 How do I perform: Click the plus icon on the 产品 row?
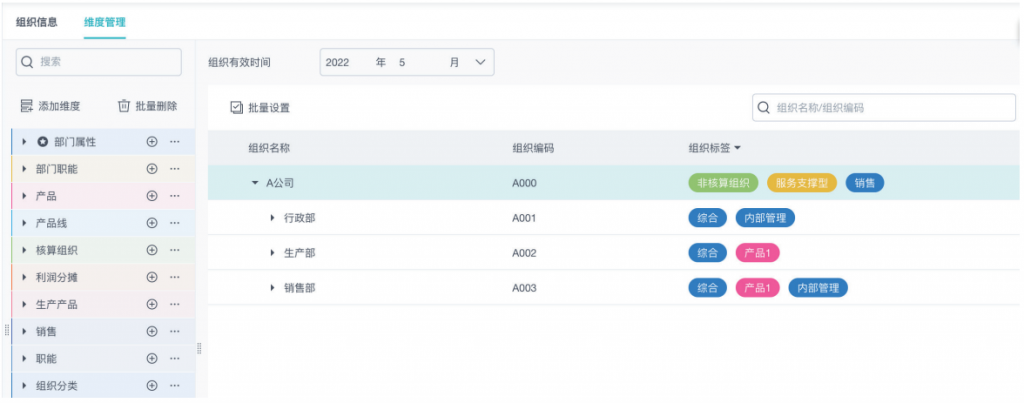click(x=152, y=196)
